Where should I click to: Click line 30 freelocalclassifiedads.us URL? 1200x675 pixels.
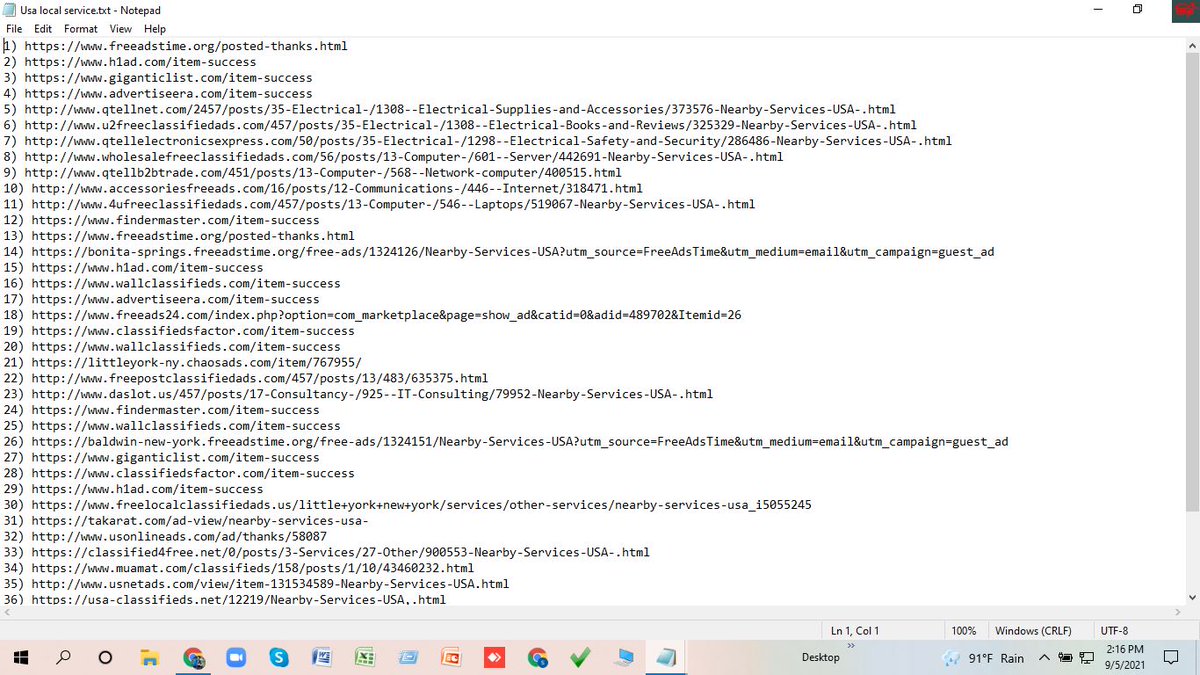click(422, 506)
